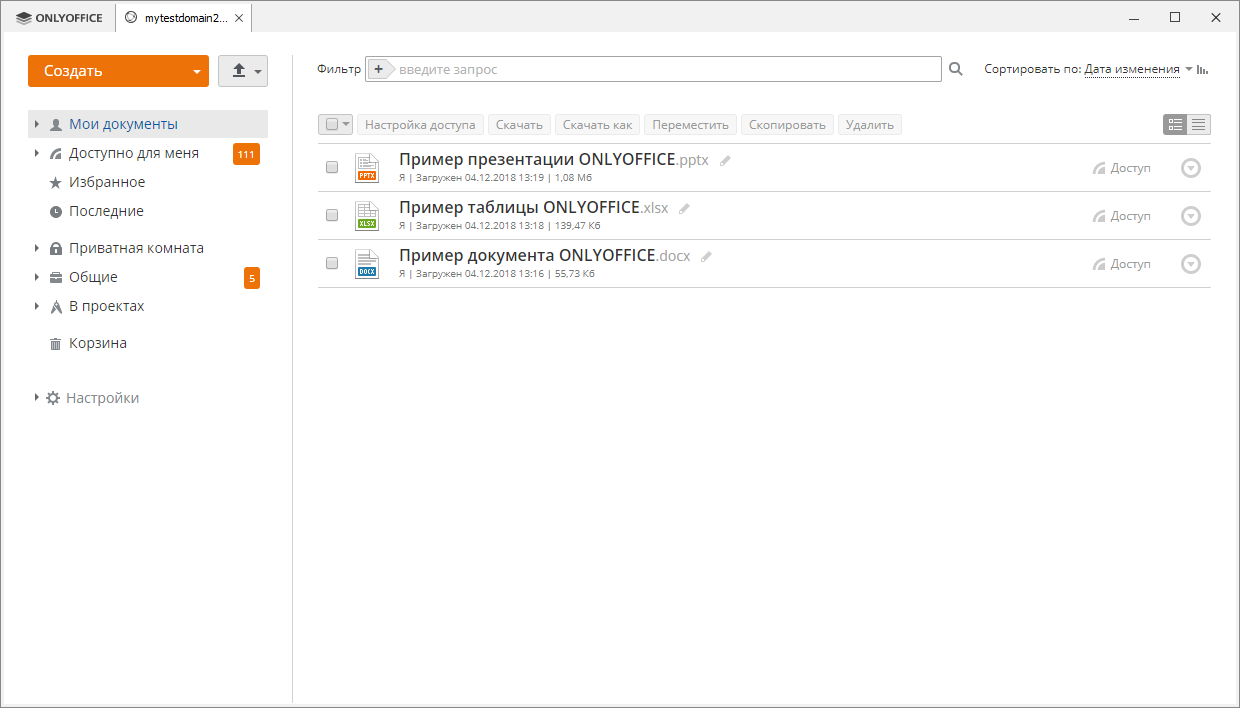Click the Переместить button
Viewport: 1240px width, 708px height.
point(691,125)
